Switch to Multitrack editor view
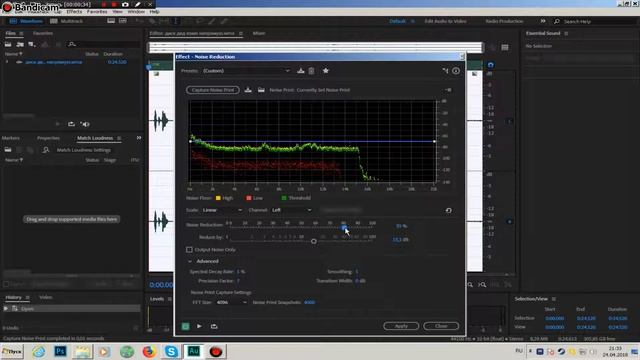This screenshot has height=360, width=640. (67, 21)
